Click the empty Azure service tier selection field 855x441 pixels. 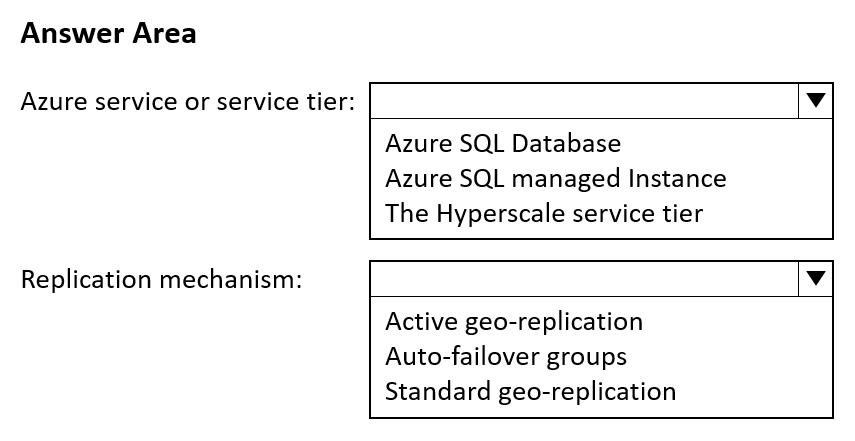(x=584, y=101)
